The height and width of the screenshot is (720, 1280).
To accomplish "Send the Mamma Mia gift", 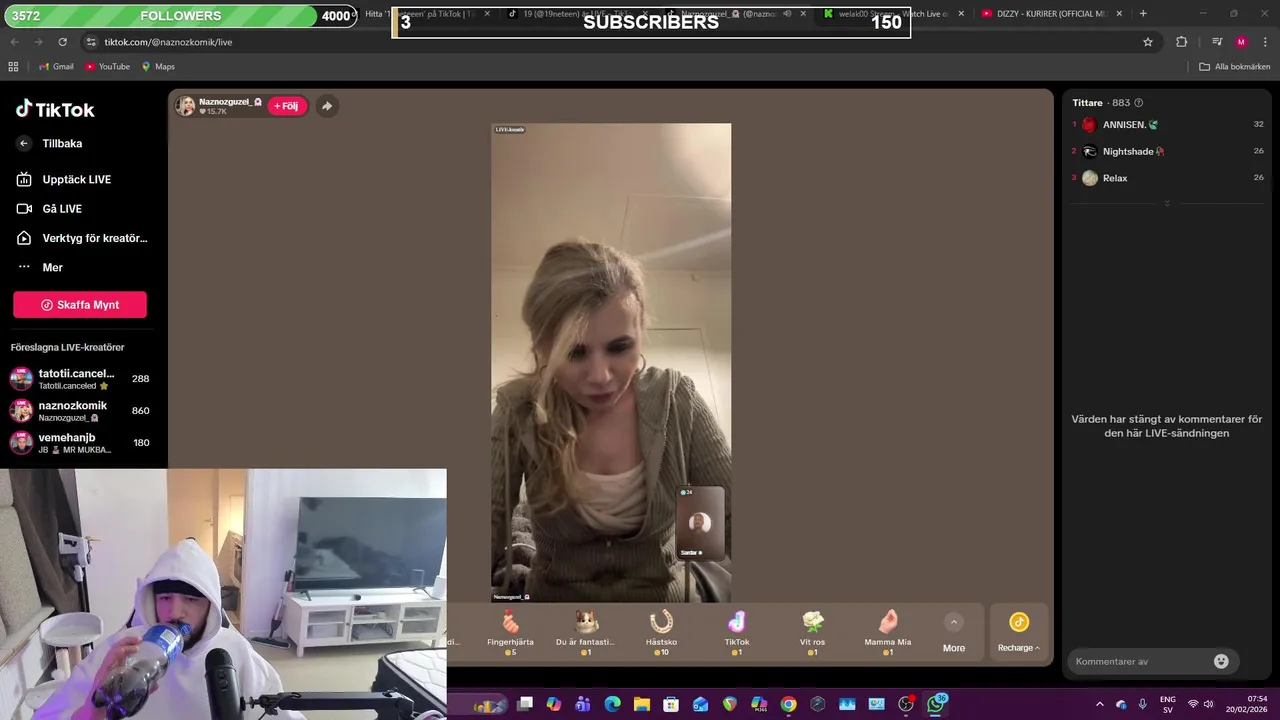I will 888,632.
